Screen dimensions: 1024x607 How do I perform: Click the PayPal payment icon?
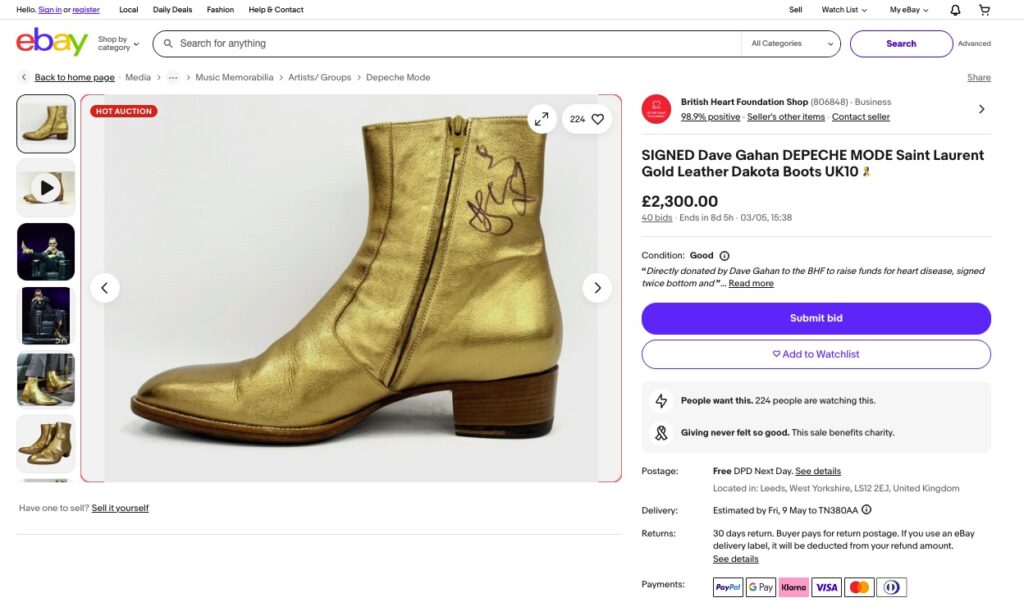(728, 587)
